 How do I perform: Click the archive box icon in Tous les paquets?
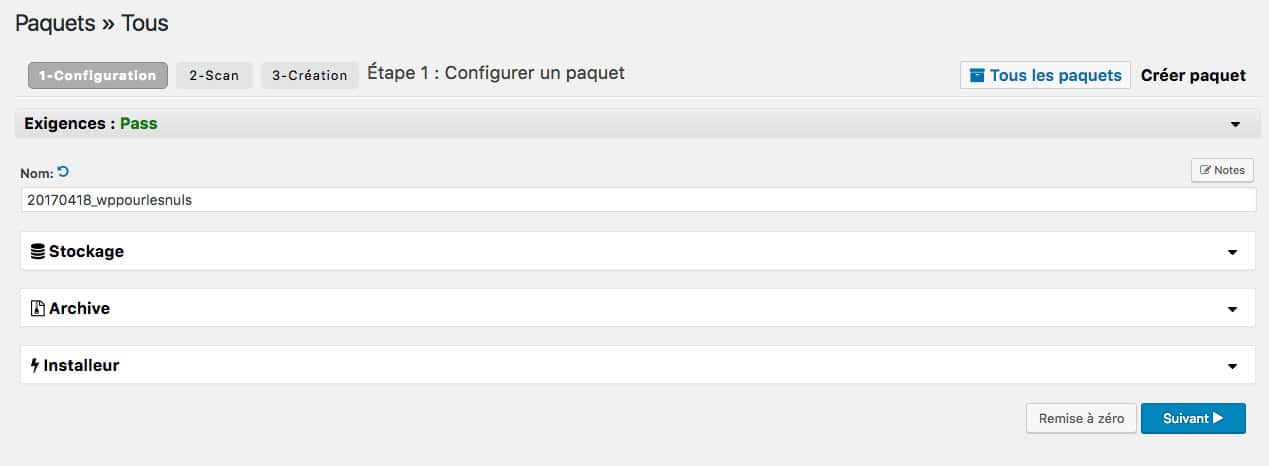pyautogui.click(x=977, y=75)
